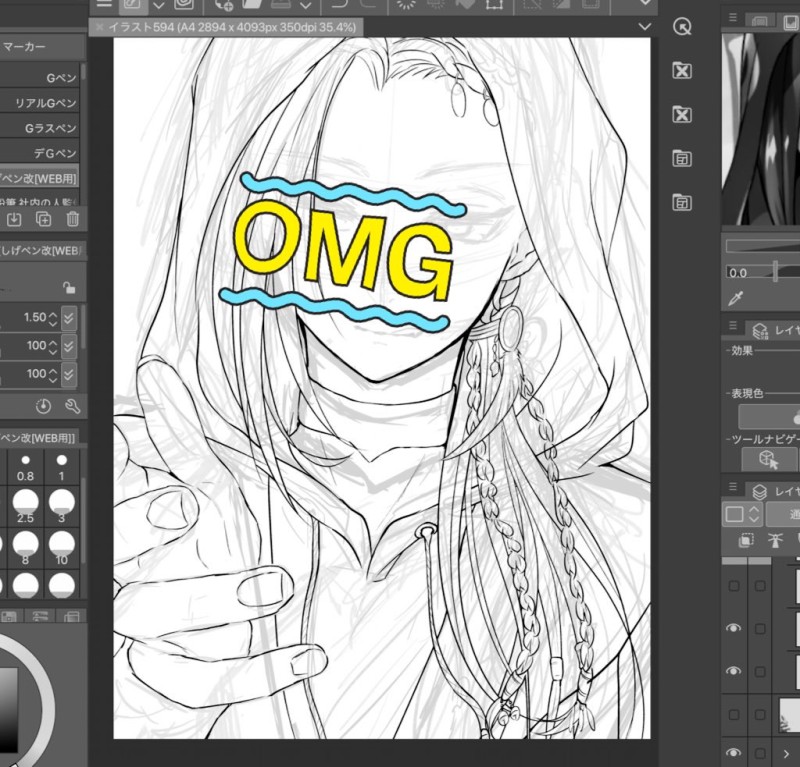Toggle the tool property lock icon
Image resolution: width=800 pixels, height=767 pixels.
point(69,288)
